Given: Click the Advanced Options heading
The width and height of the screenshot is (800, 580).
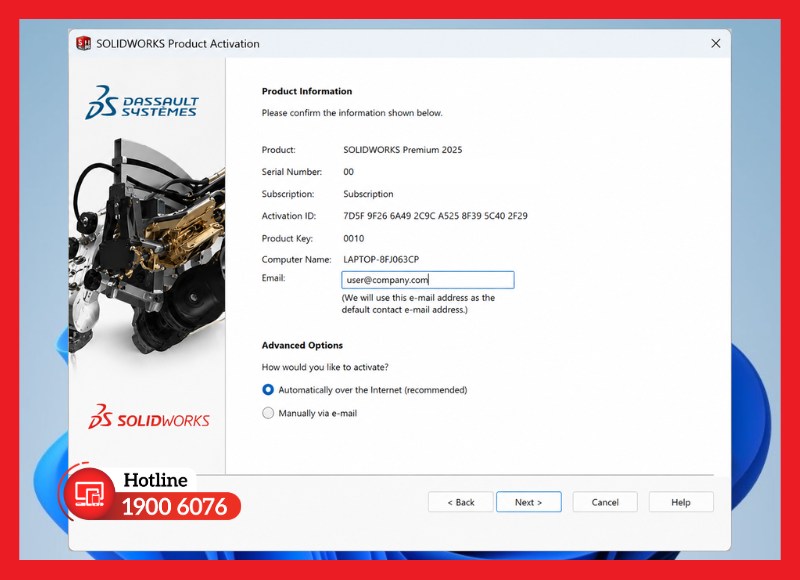Looking at the screenshot, I should (302, 345).
